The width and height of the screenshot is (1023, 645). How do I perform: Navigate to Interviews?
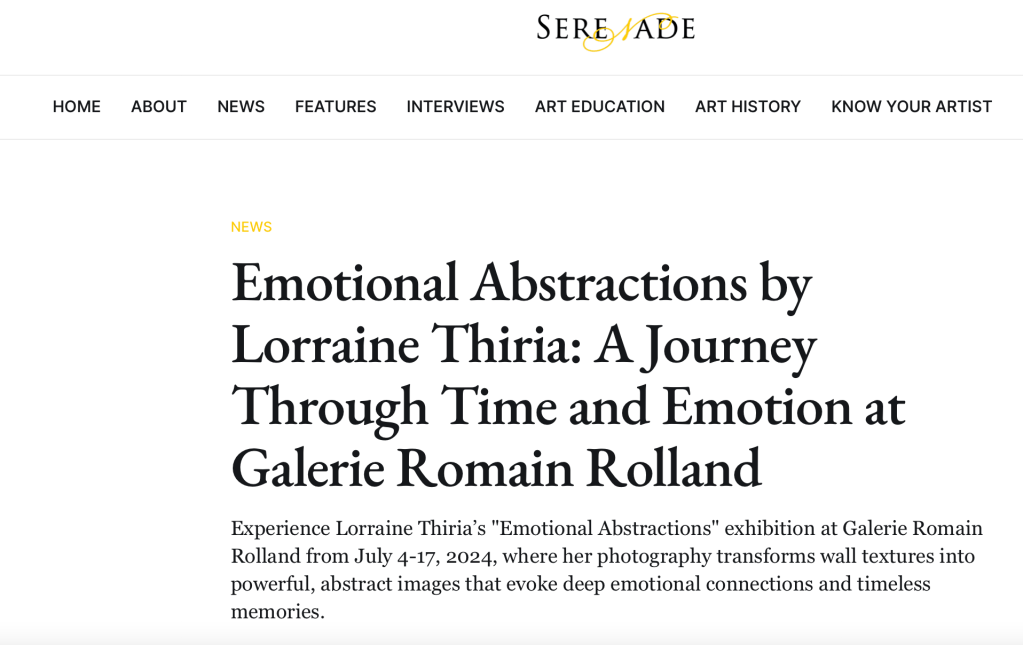[455, 107]
